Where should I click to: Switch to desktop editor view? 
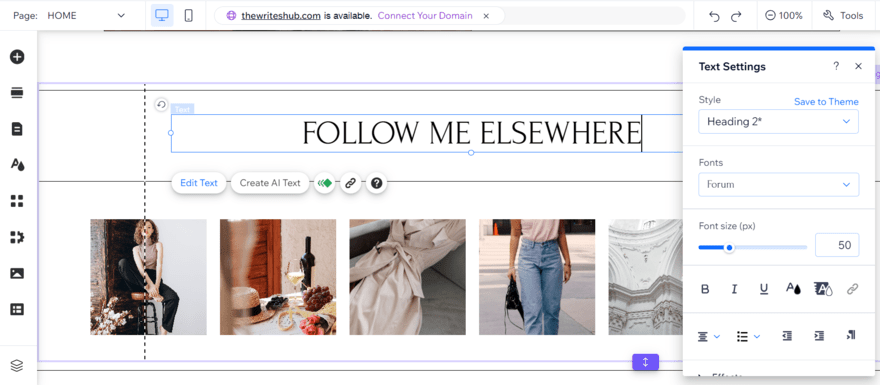point(162,16)
